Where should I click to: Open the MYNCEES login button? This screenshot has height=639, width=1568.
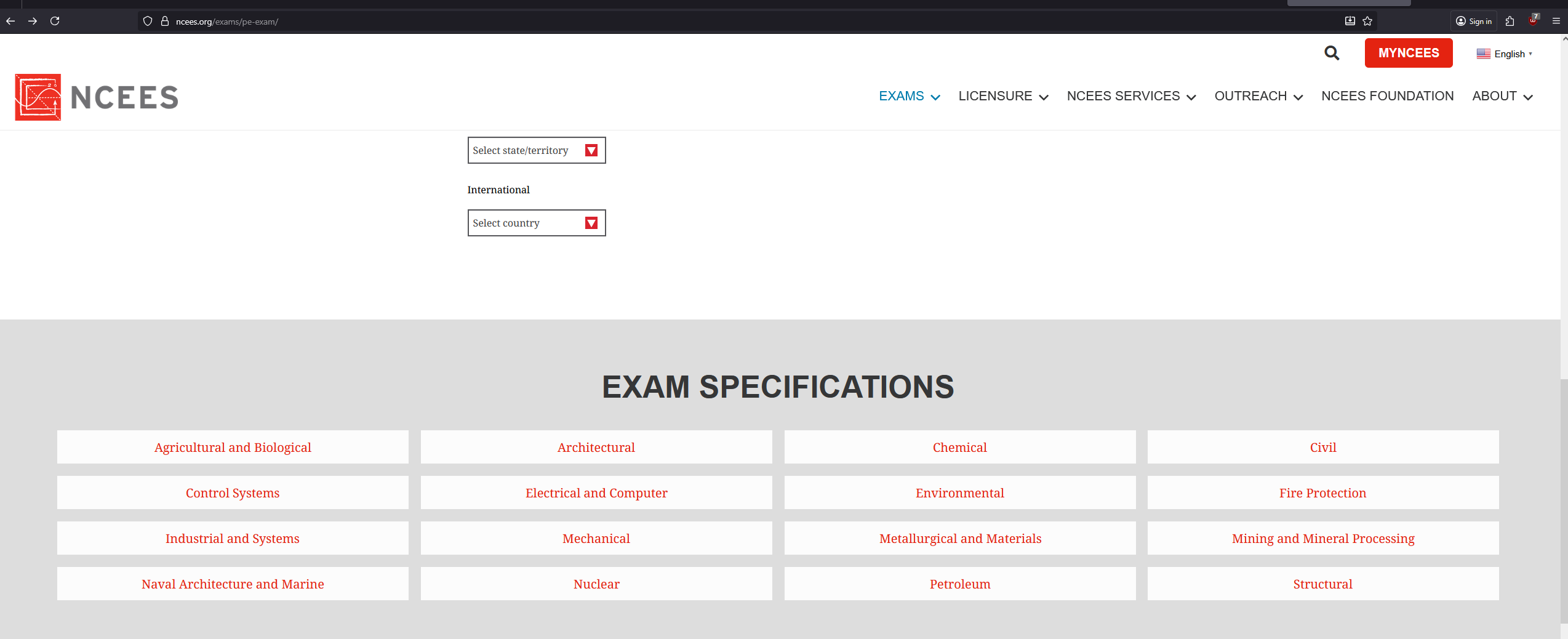coord(1409,53)
